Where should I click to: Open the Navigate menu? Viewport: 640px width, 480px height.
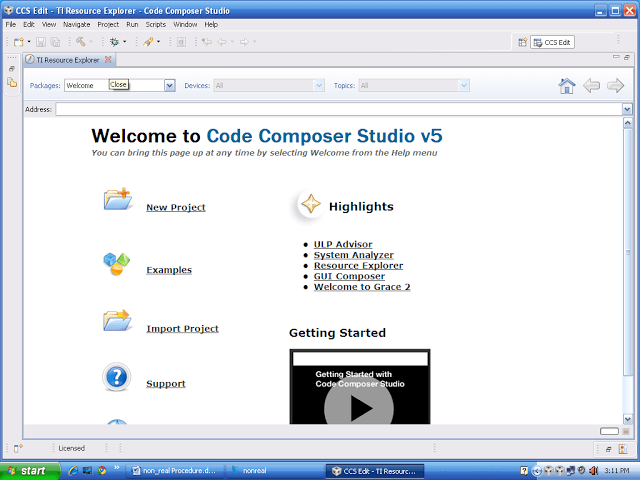(77, 24)
